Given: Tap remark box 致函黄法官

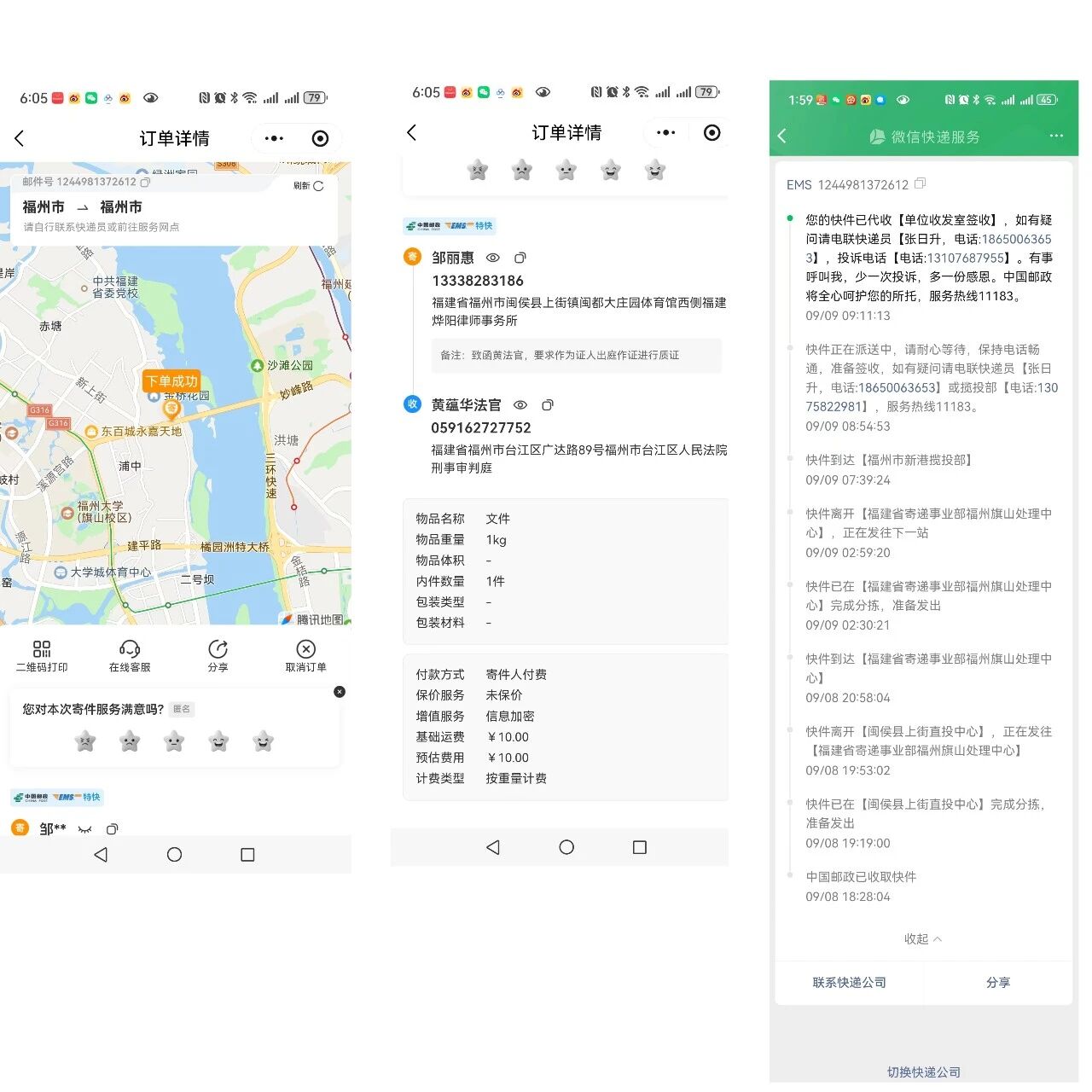Looking at the screenshot, I should pyautogui.click(x=576, y=355).
